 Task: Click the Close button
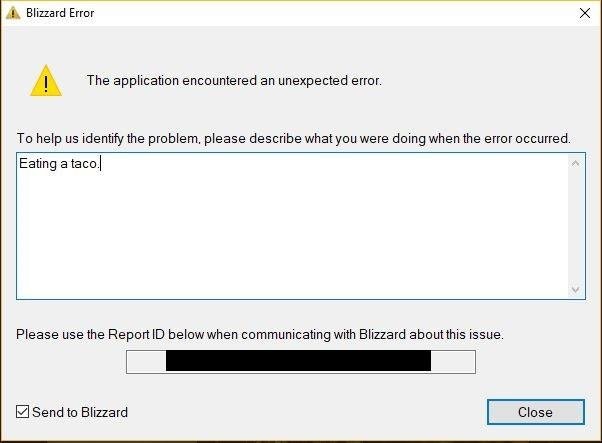536,412
